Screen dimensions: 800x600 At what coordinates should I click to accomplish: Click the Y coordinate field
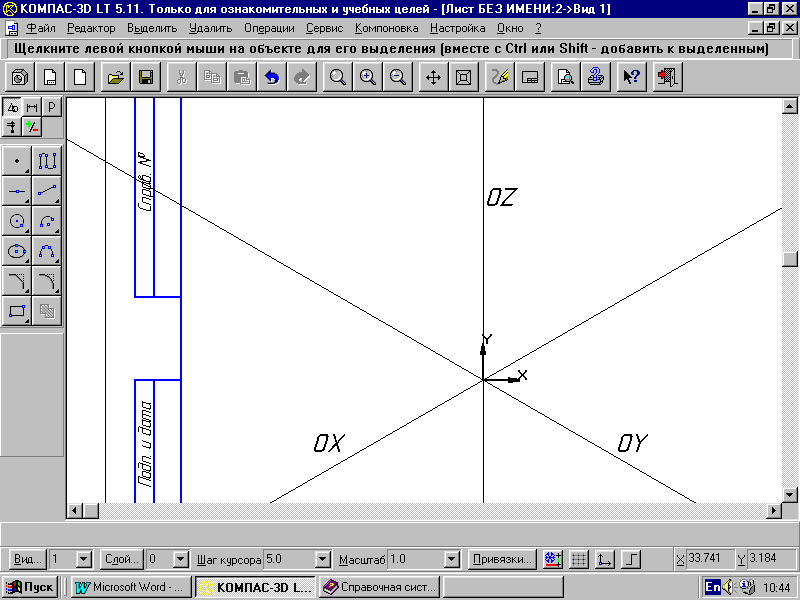(771, 559)
